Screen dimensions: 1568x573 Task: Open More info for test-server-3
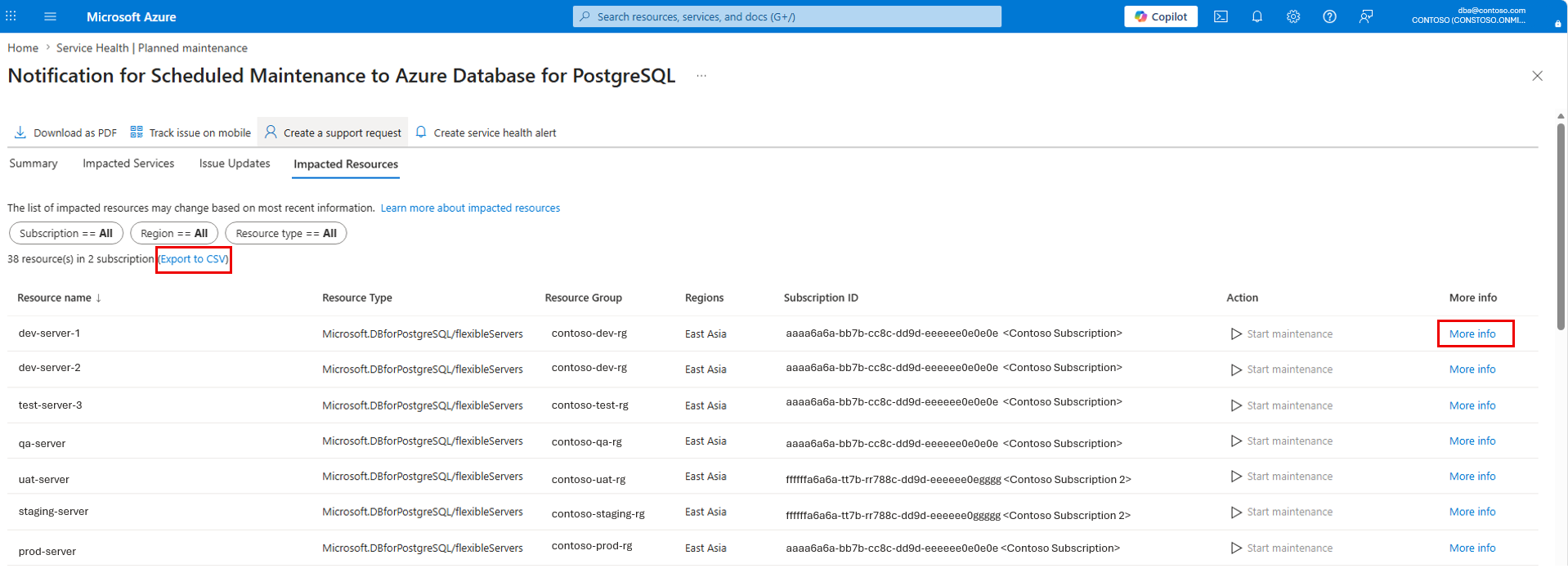pos(1472,405)
